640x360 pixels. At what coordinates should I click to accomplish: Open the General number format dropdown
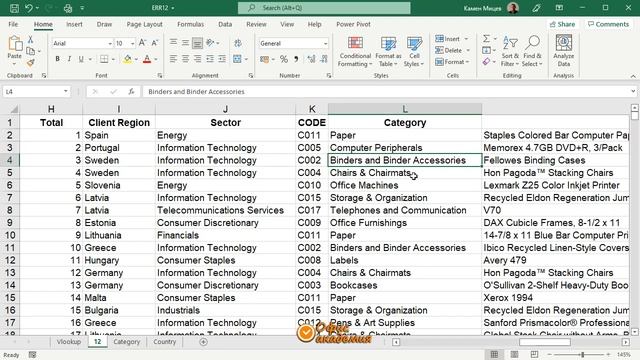coord(325,43)
